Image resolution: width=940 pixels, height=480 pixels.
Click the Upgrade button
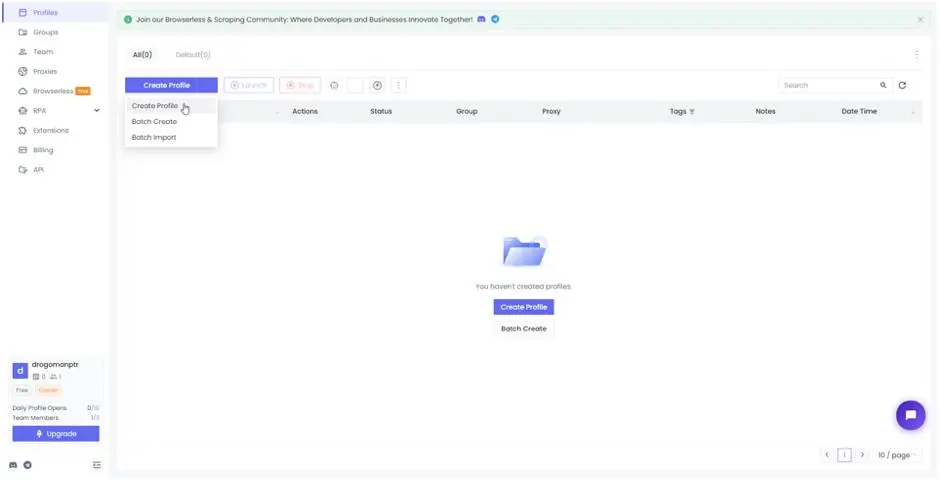(x=56, y=433)
